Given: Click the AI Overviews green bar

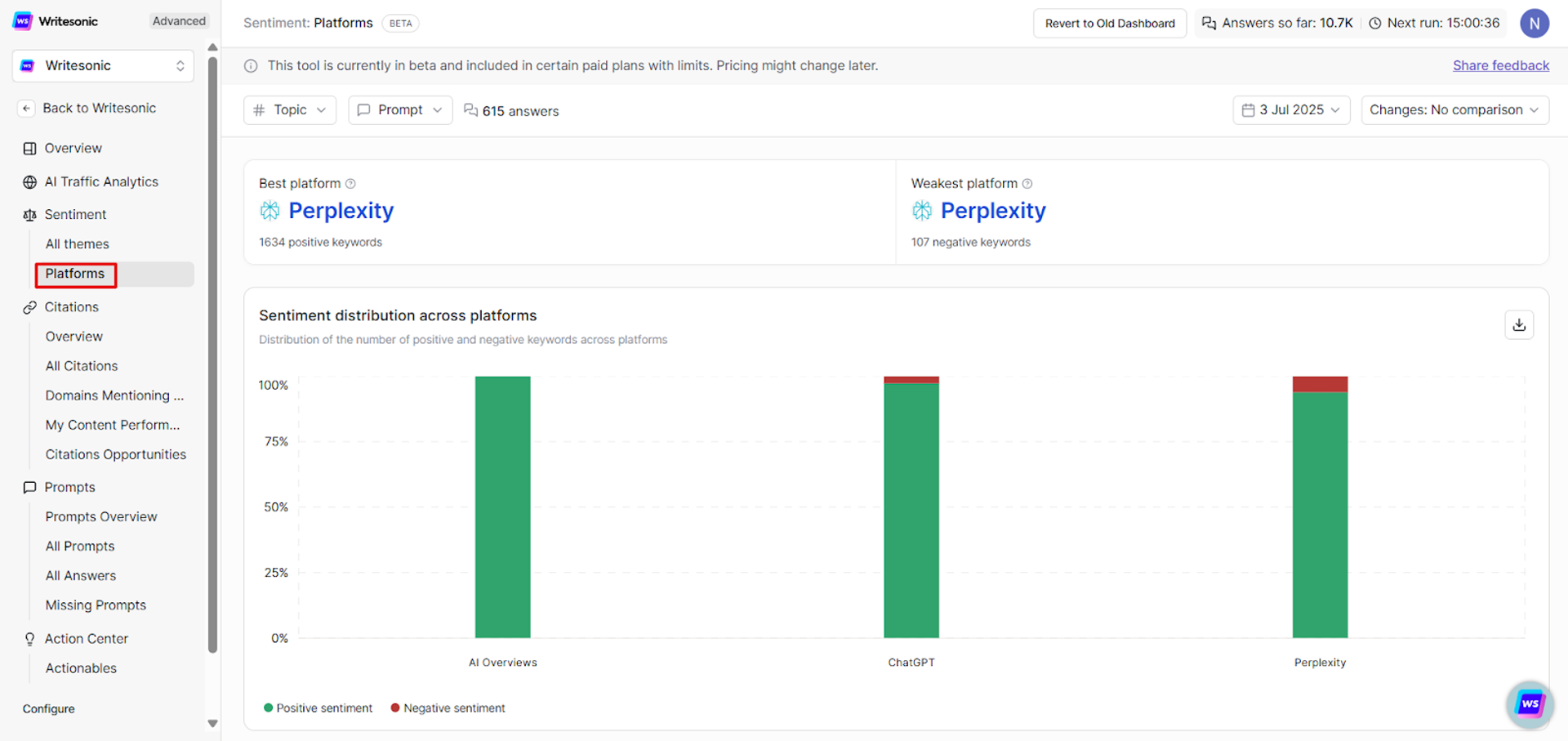Looking at the screenshot, I should tap(503, 507).
